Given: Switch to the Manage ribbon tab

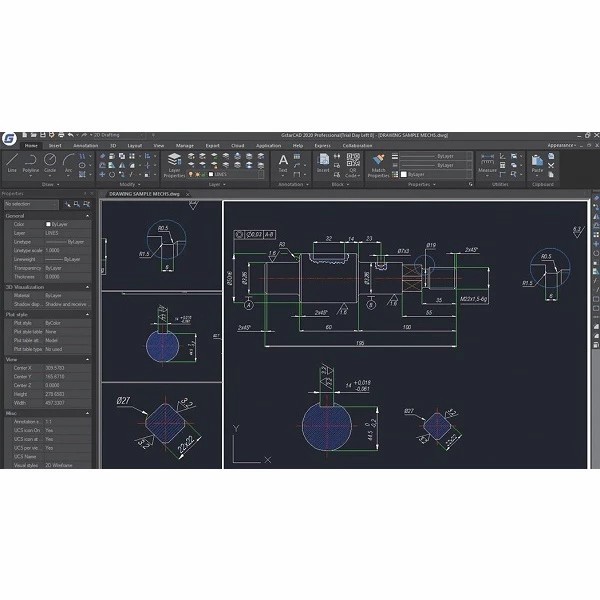Looking at the screenshot, I should click(x=184, y=146).
